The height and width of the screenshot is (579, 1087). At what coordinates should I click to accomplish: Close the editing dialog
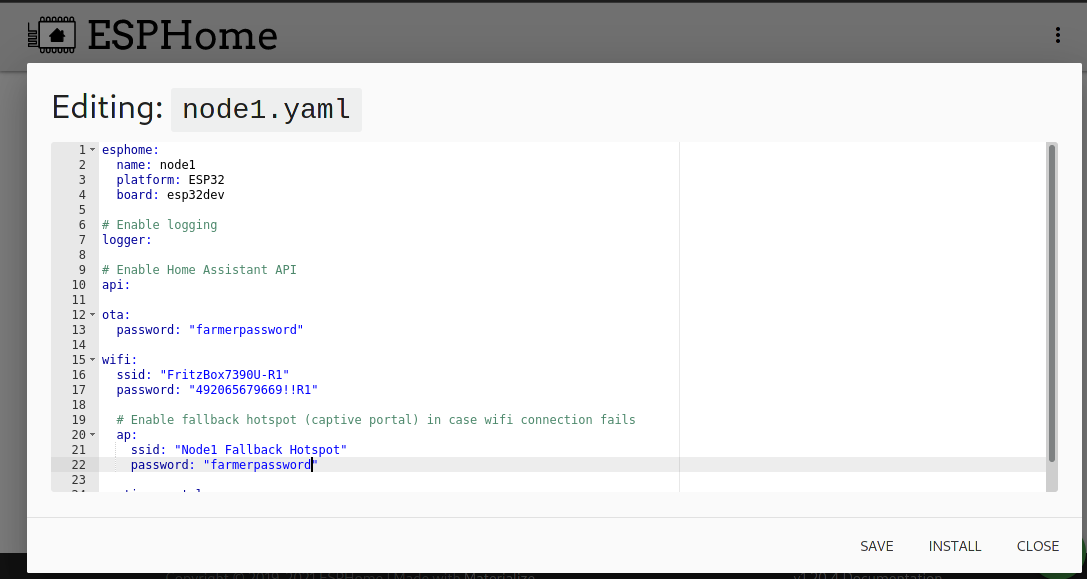1037,546
